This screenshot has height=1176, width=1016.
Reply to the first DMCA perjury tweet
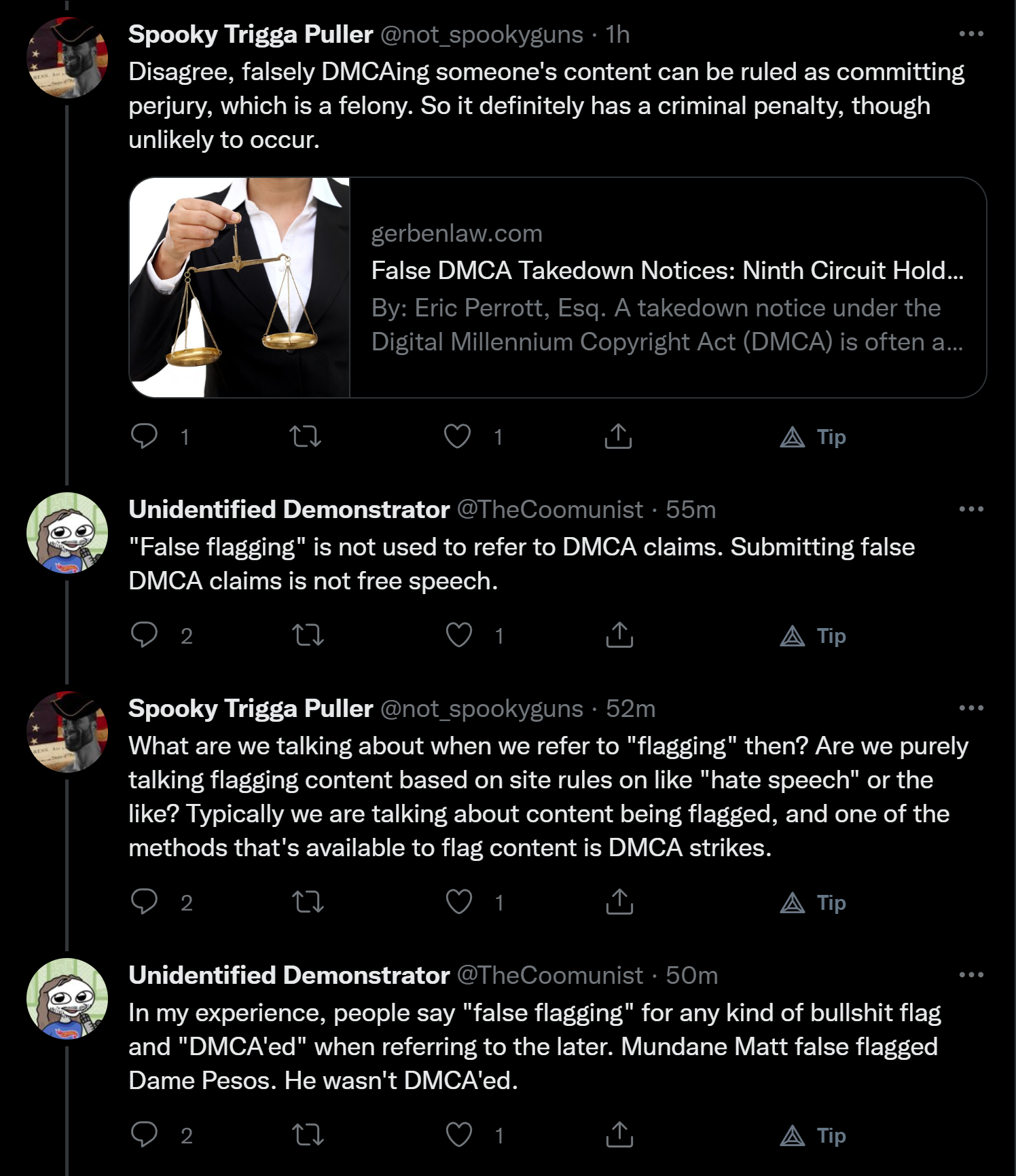(144, 437)
